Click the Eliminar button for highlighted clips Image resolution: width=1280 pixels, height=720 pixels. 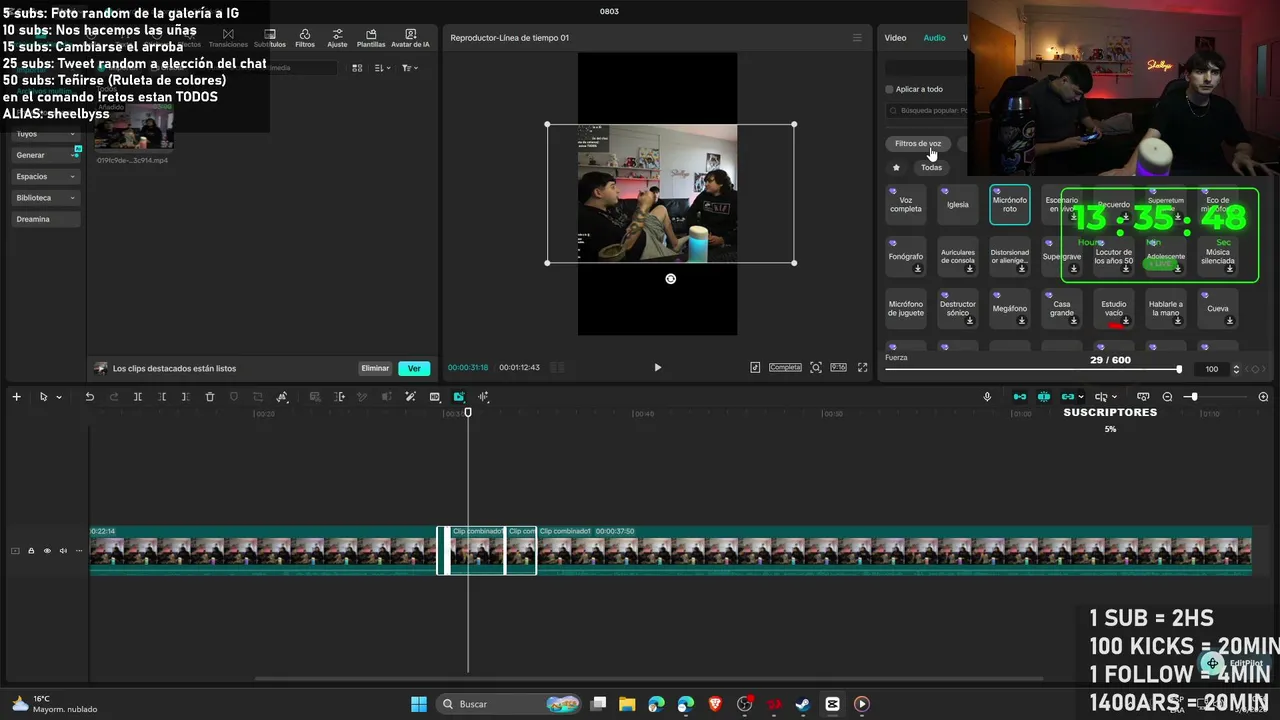(x=375, y=368)
